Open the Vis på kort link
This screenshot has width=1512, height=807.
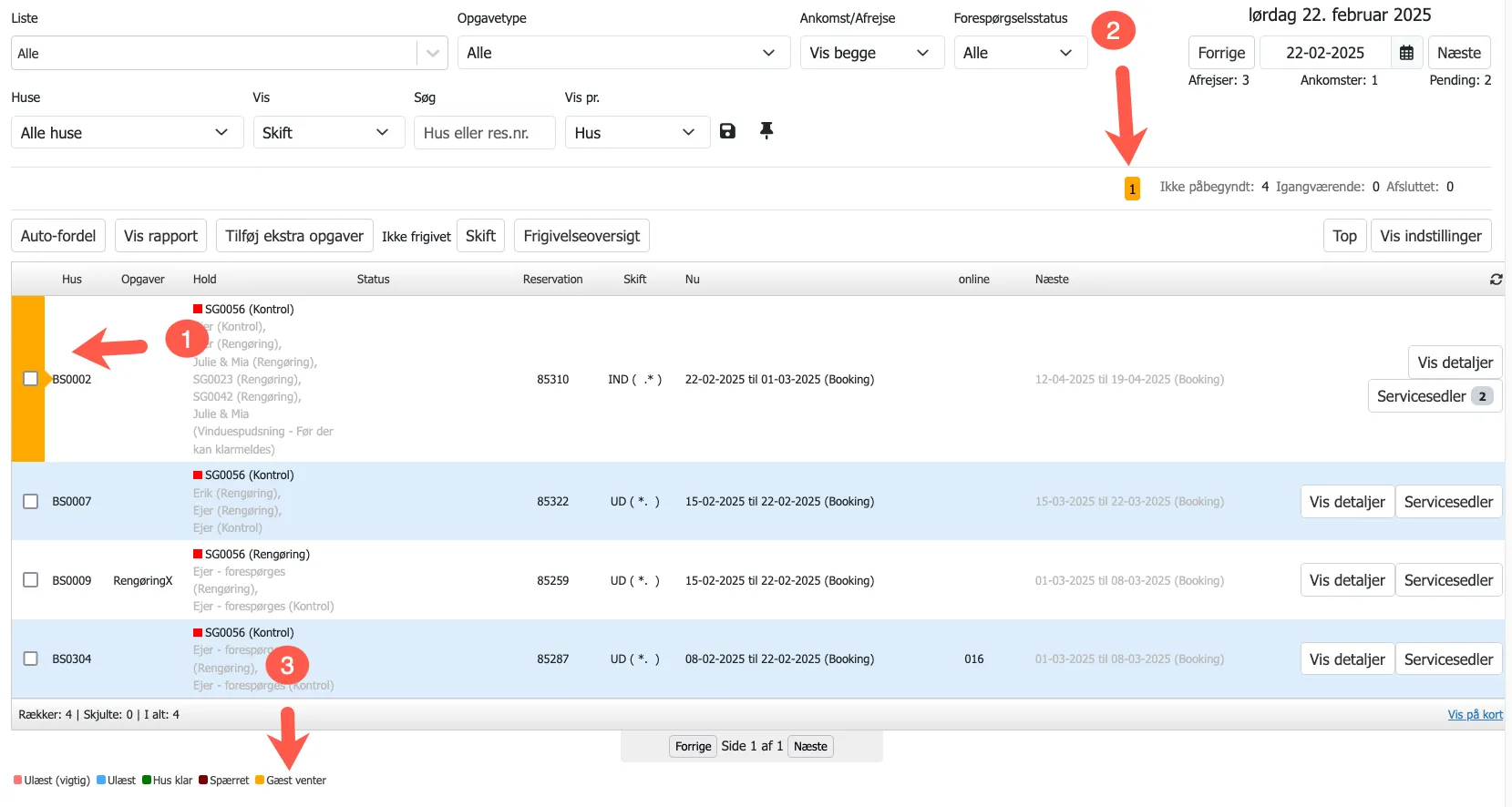(x=1475, y=715)
